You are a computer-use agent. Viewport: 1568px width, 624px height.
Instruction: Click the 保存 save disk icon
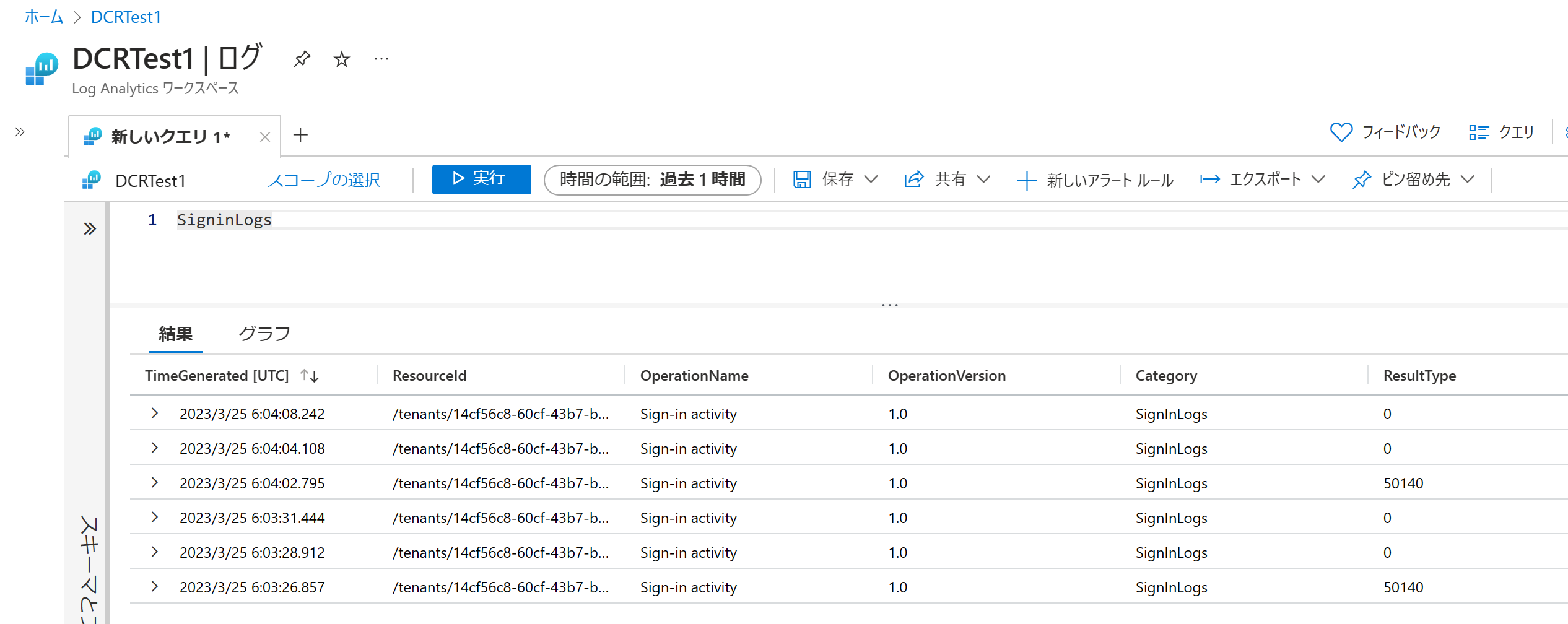803,180
